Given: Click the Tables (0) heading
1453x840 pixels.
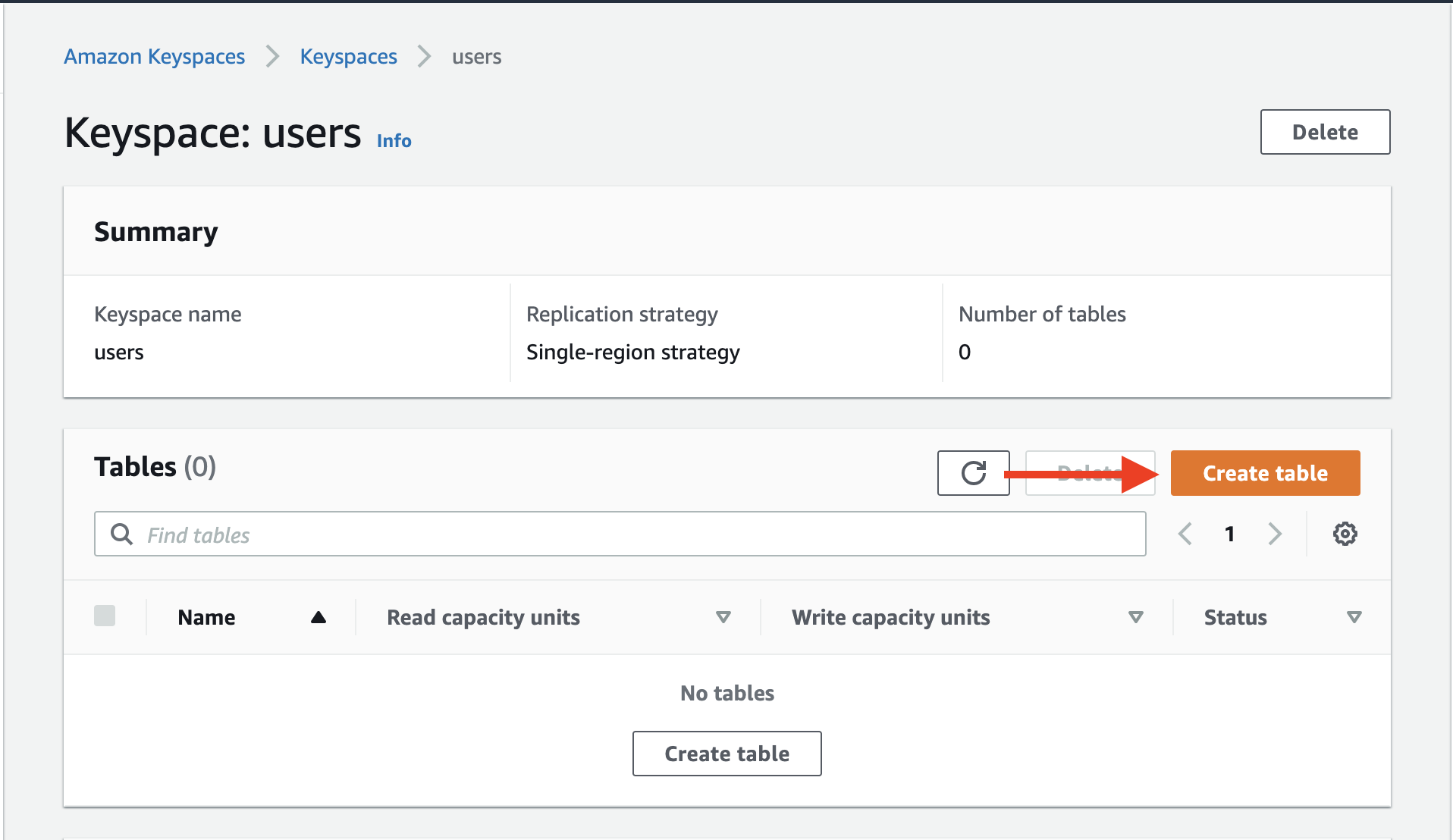Looking at the screenshot, I should 155,467.
